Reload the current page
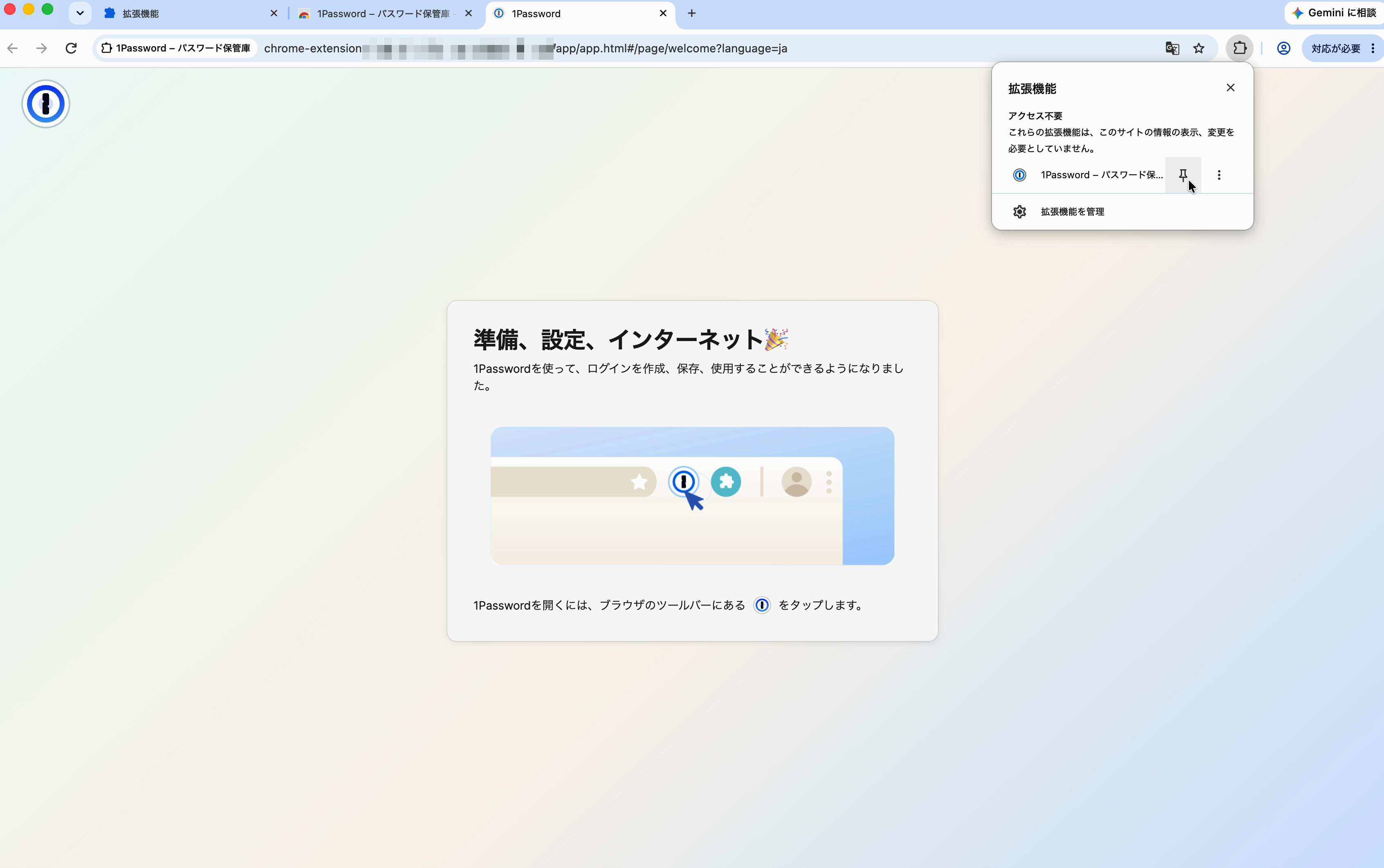 (x=71, y=48)
